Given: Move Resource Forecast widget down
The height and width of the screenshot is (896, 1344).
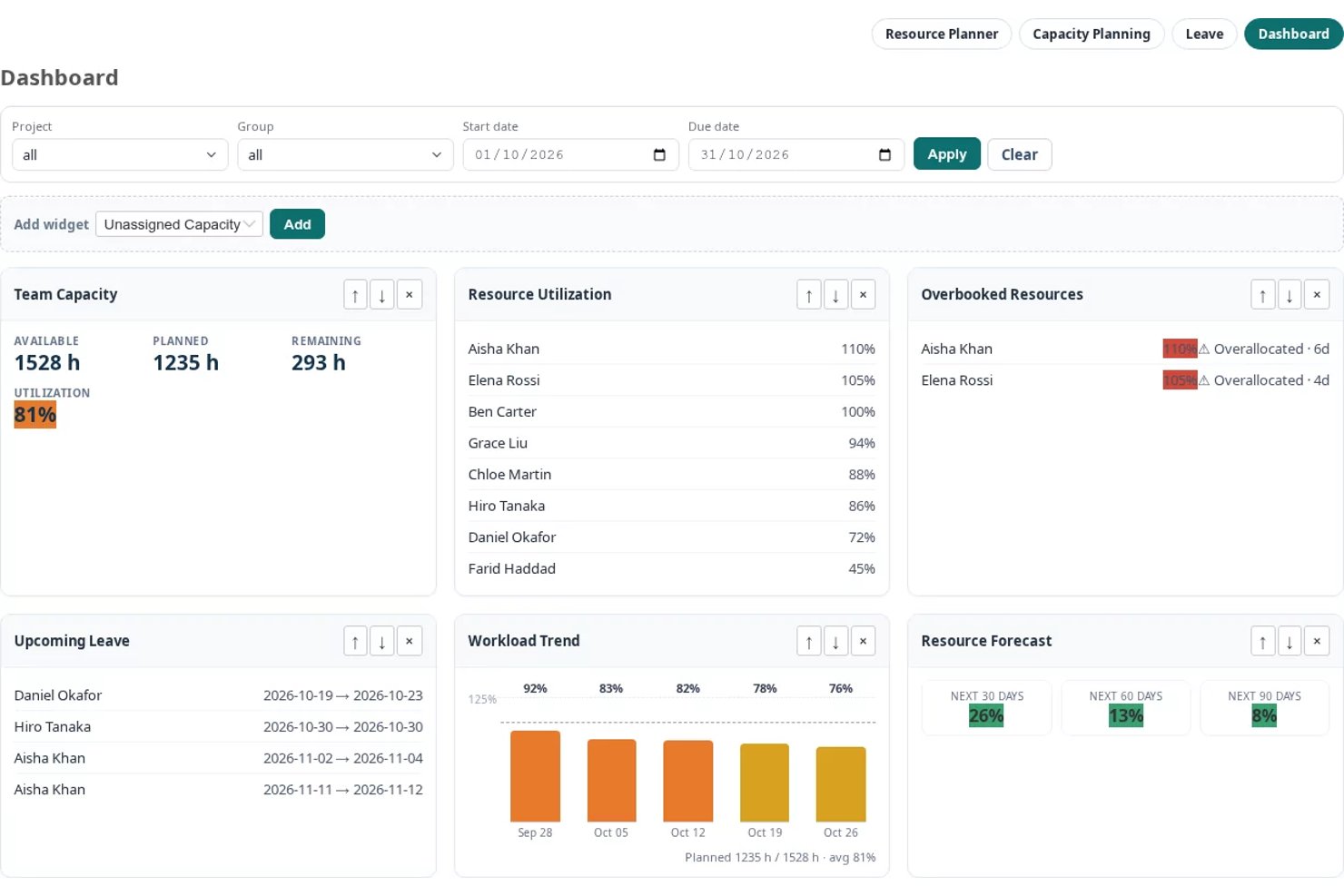Looking at the screenshot, I should pyautogui.click(x=1290, y=642).
